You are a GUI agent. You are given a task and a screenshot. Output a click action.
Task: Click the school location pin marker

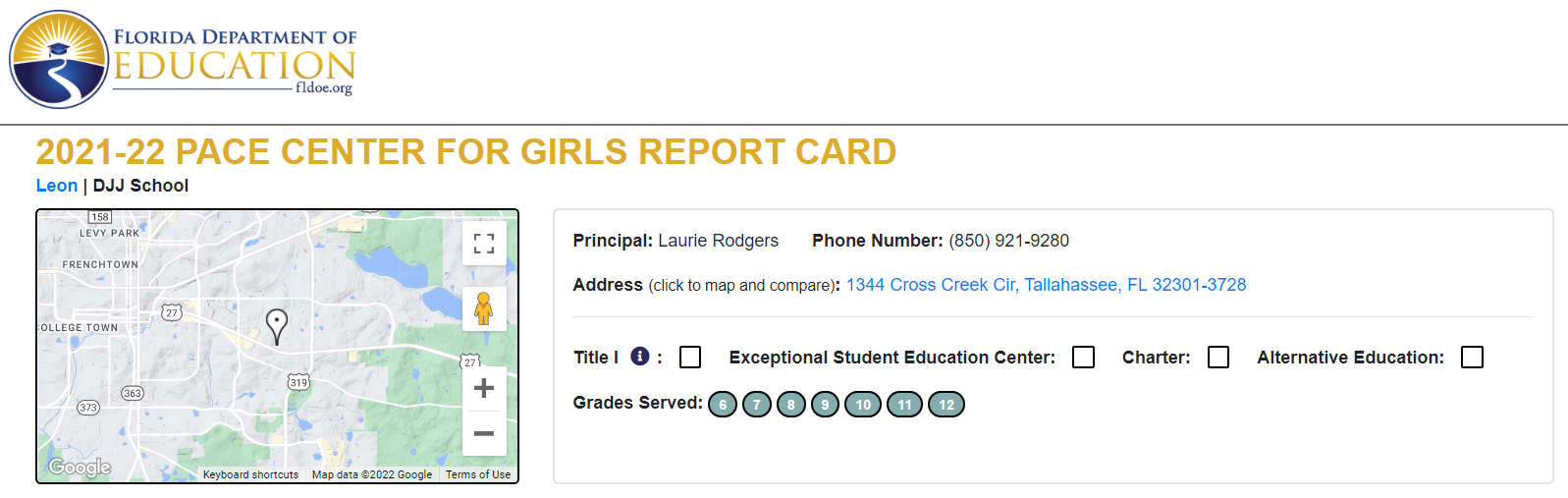coord(277,327)
